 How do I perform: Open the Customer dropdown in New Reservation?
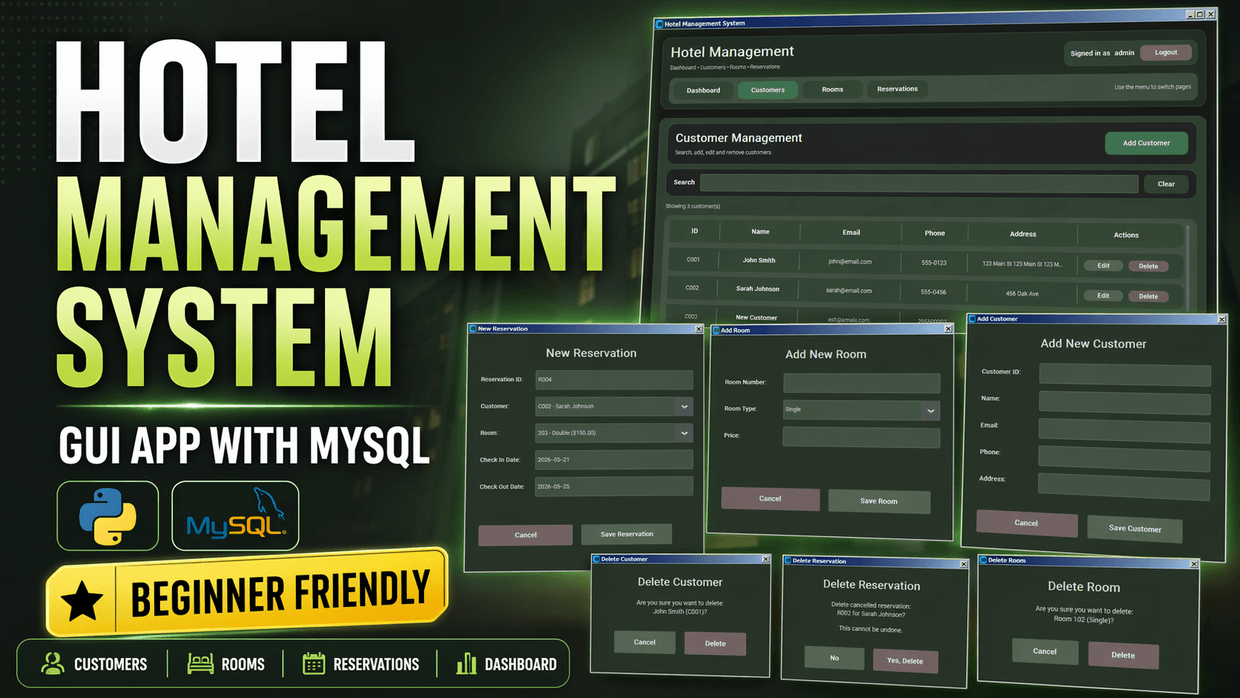click(684, 406)
